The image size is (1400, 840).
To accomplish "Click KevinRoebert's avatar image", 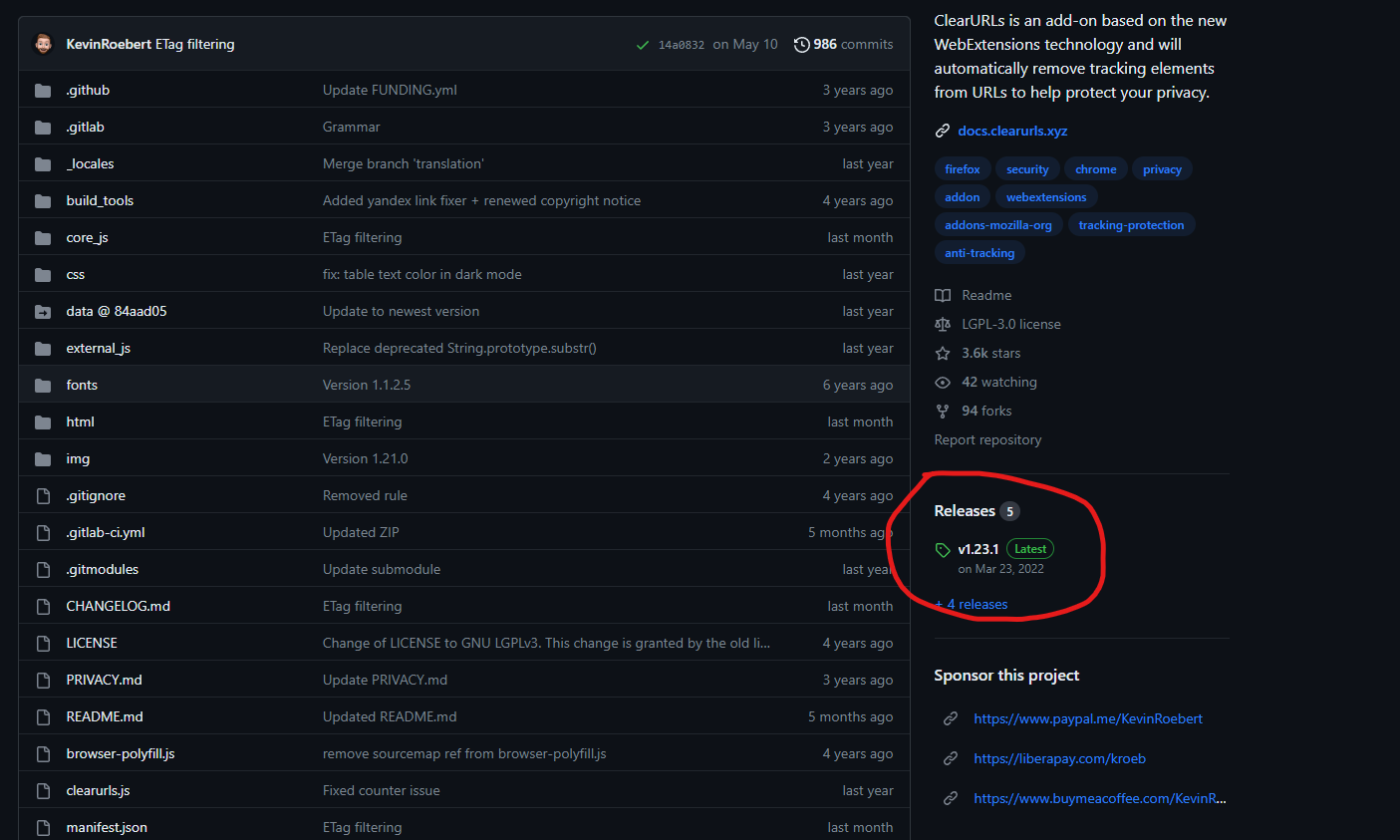I will tap(43, 44).
